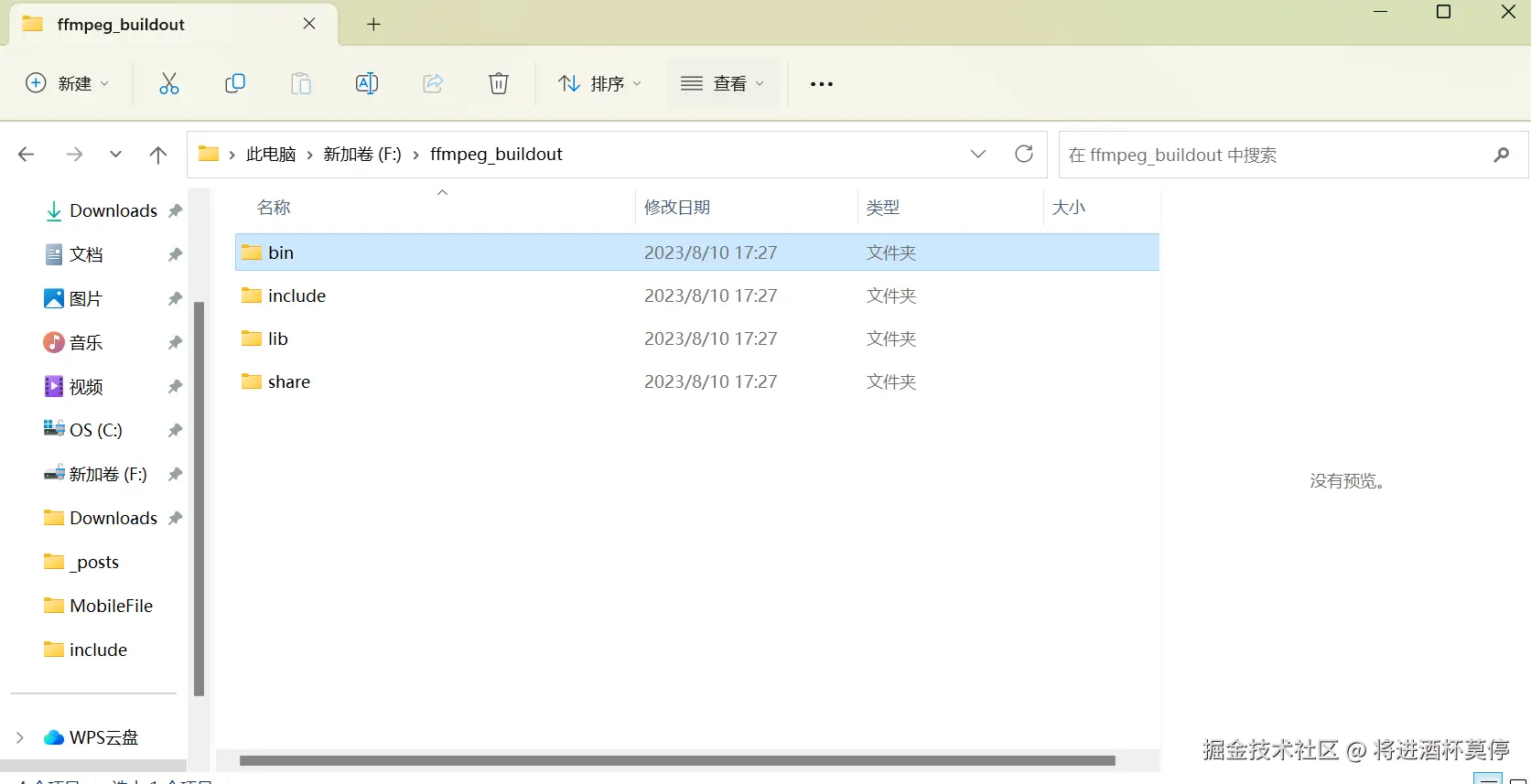Click the file list horizontal scrollbar

[677, 760]
